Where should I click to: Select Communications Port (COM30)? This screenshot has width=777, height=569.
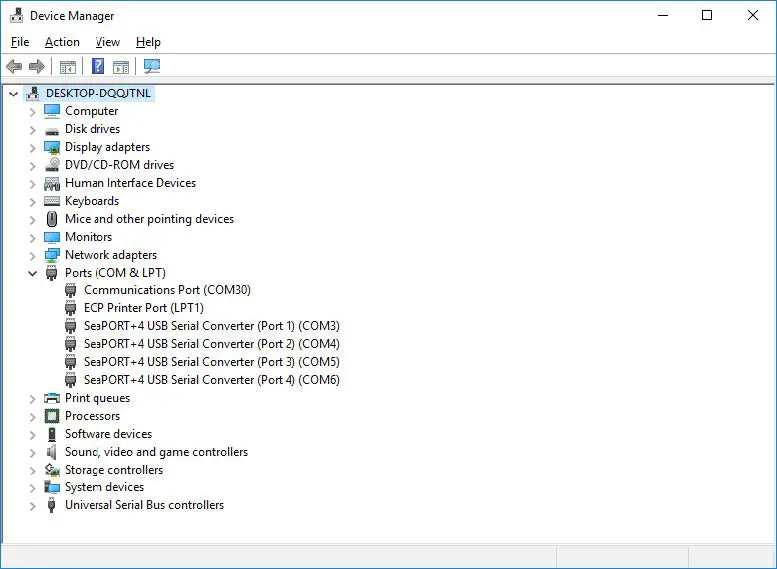167,290
